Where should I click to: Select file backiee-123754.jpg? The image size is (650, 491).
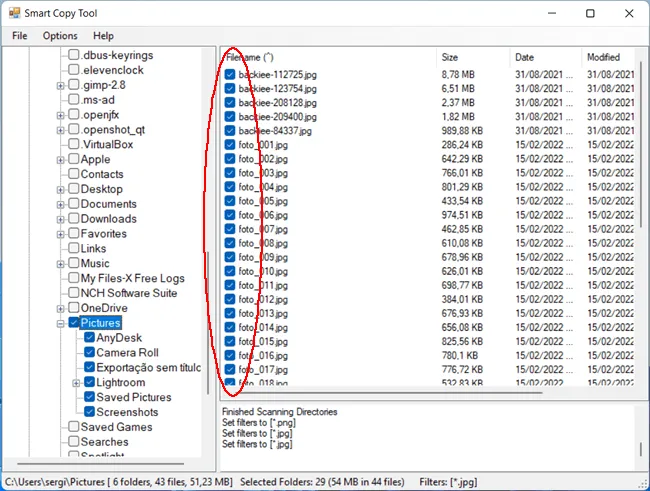click(277, 89)
